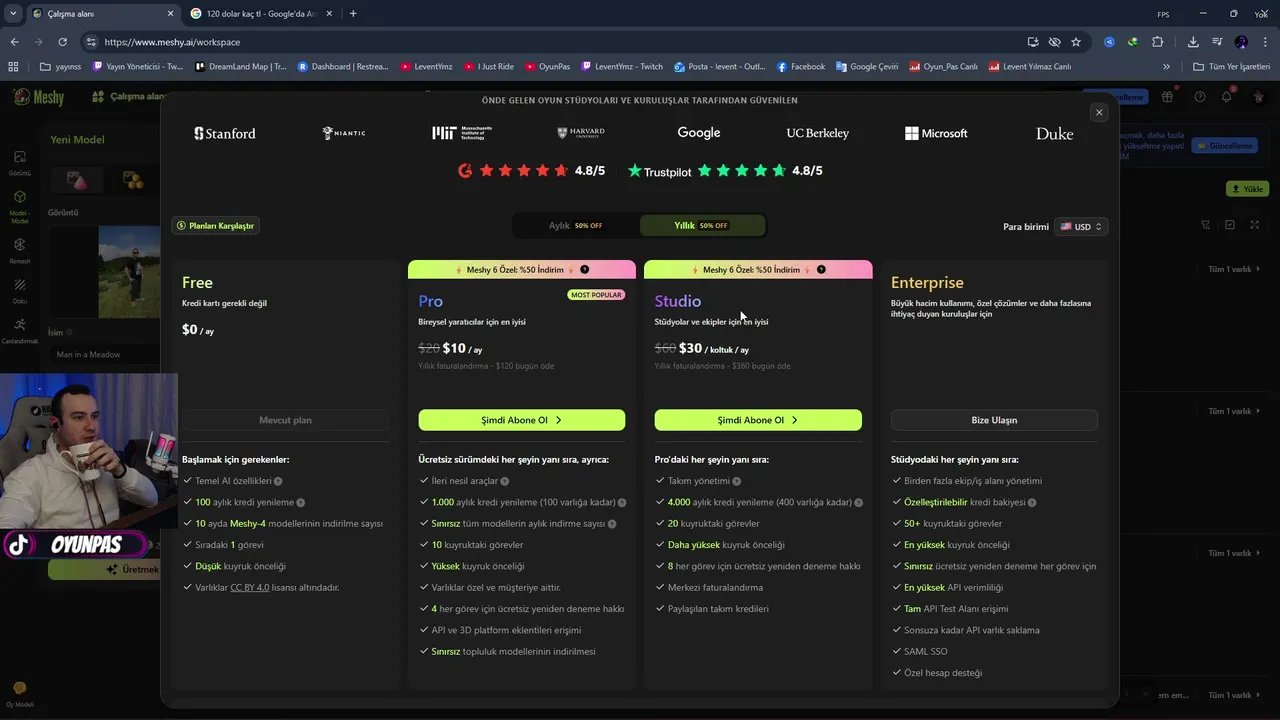
Task: Expand the first Tüm 1 varlık row
Action: point(1234,269)
